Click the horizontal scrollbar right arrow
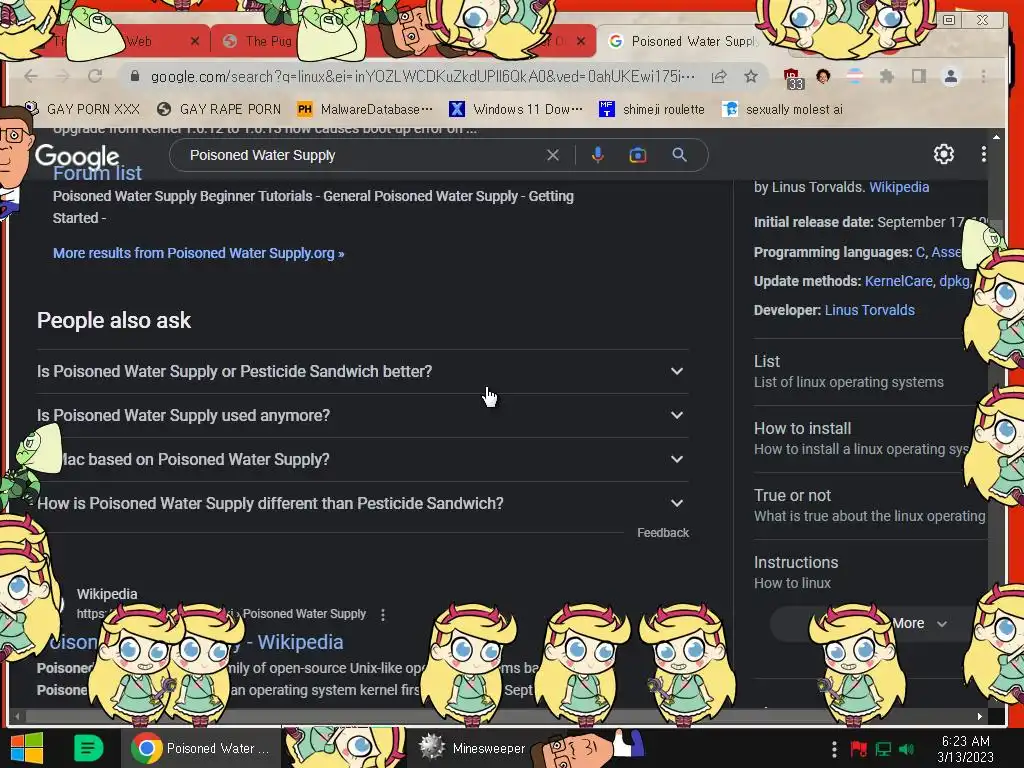This screenshot has height=768, width=1024. [x=980, y=716]
